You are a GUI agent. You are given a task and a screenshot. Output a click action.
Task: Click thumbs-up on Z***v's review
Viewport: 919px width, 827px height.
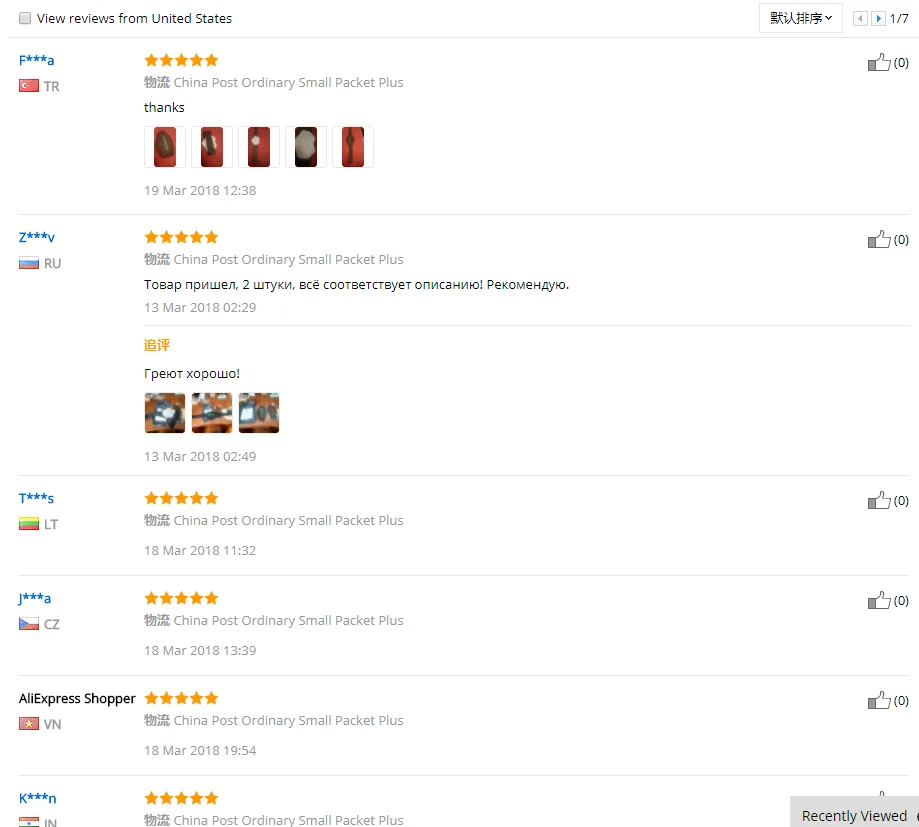tap(879, 239)
